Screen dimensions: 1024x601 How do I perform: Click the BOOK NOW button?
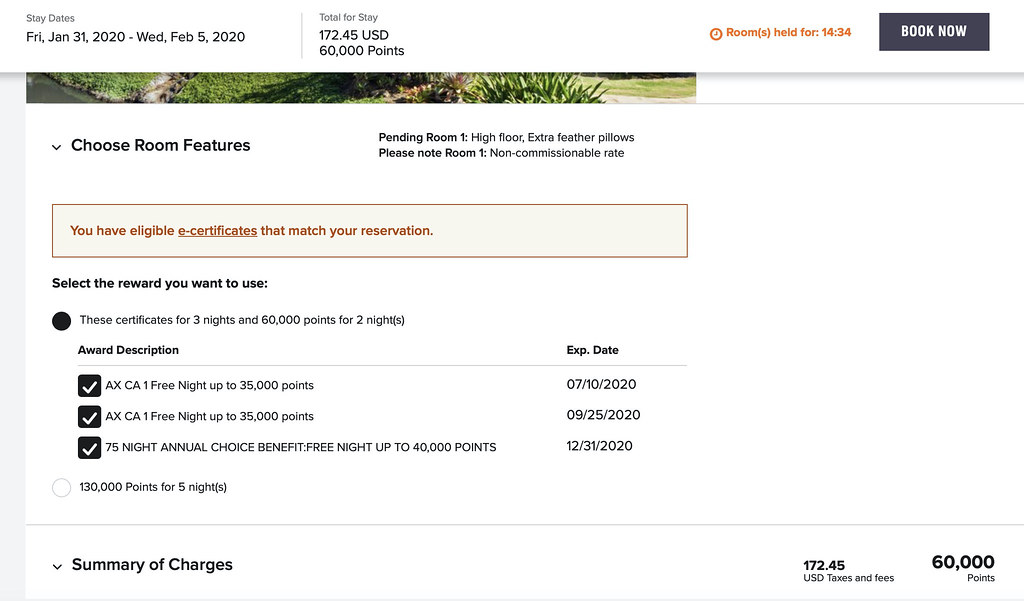(933, 32)
